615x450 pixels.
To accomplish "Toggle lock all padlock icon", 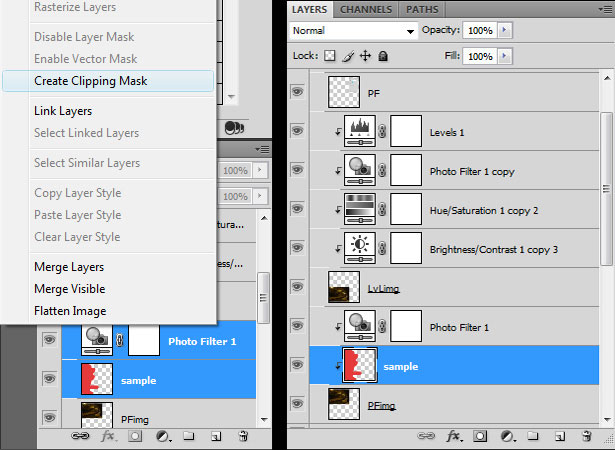I will [x=383, y=56].
